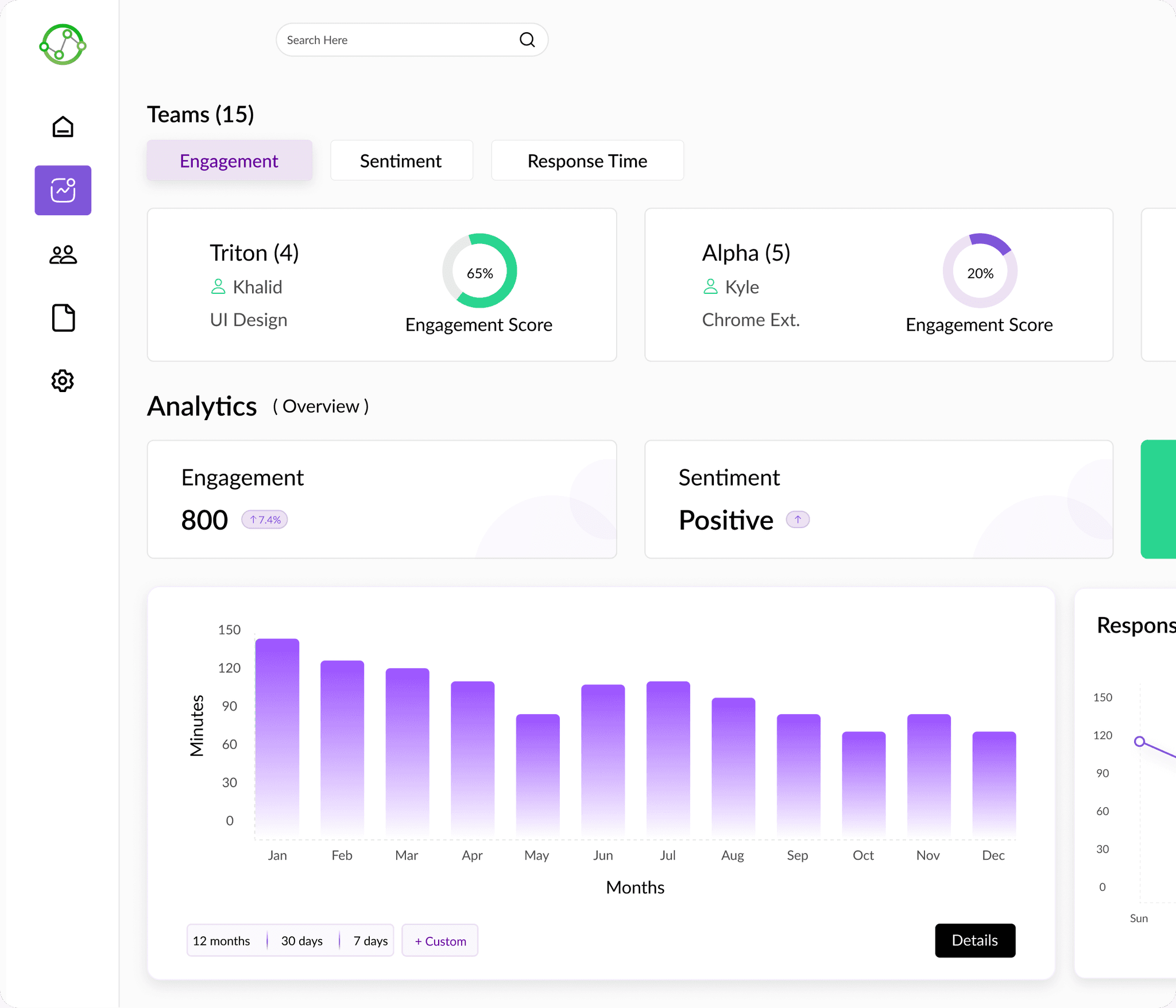1176x1008 pixels.
Task: Click the Months axis label
Action: click(635, 887)
